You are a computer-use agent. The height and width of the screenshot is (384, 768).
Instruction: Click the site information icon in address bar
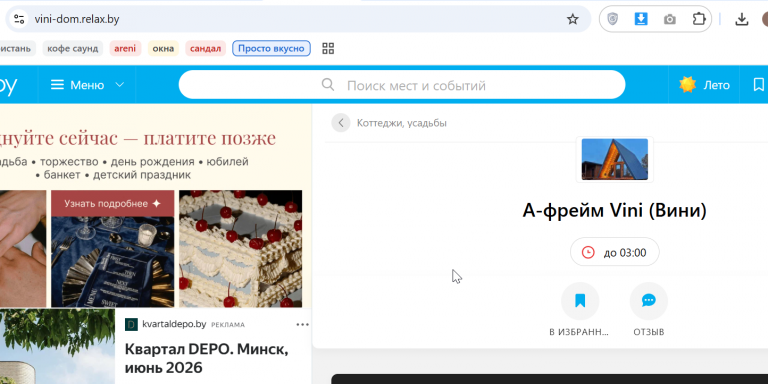[19, 19]
